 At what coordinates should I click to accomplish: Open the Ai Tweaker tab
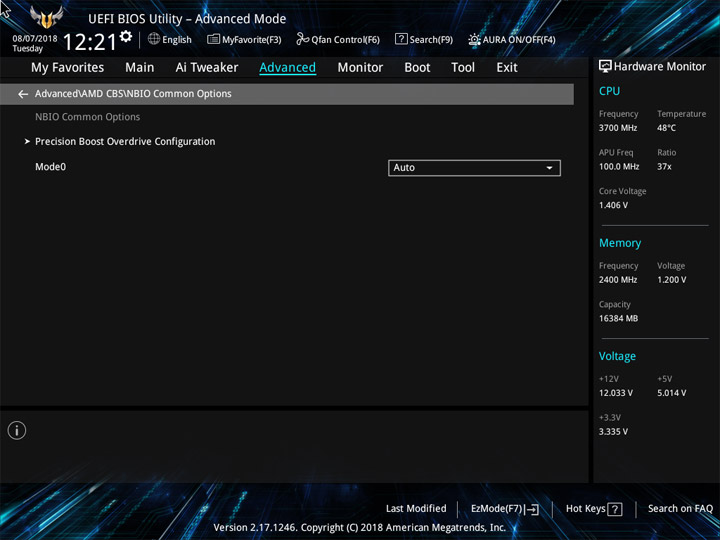207,68
